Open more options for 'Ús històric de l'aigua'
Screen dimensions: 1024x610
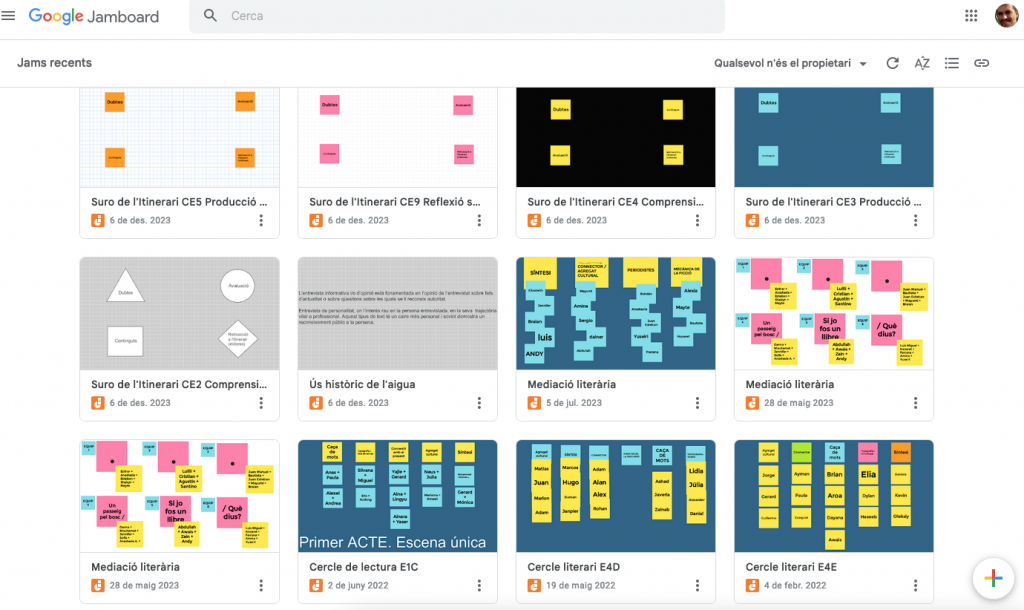pos(479,403)
